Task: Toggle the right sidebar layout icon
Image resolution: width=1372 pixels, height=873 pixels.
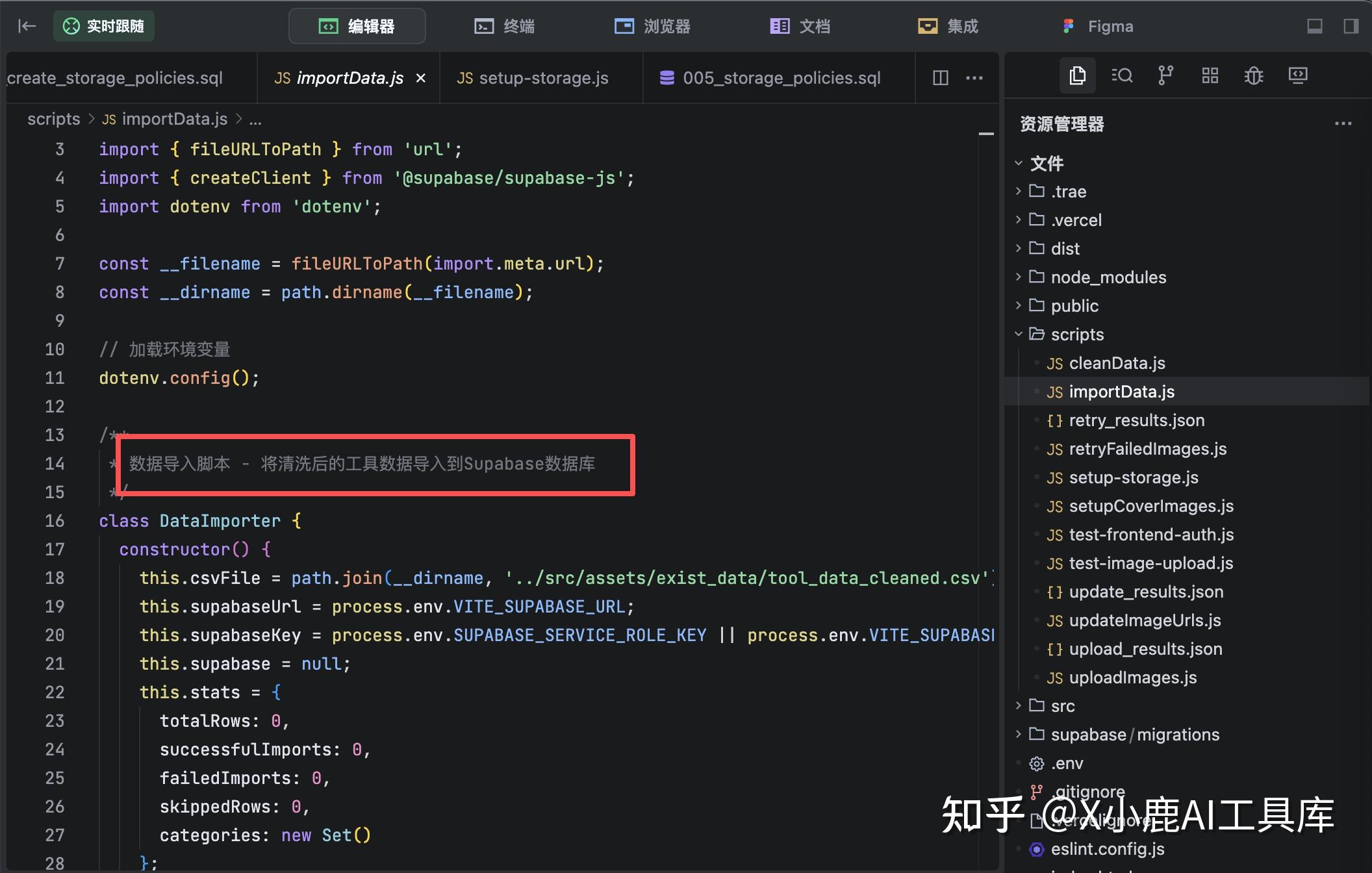Action: pyautogui.click(x=1351, y=26)
